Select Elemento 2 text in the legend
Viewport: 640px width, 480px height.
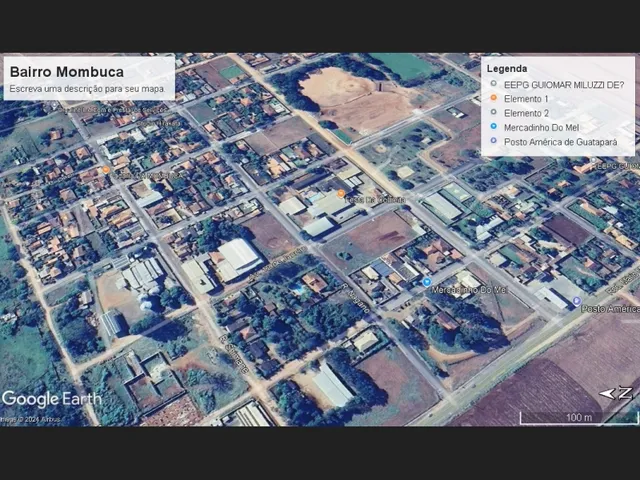coord(526,113)
